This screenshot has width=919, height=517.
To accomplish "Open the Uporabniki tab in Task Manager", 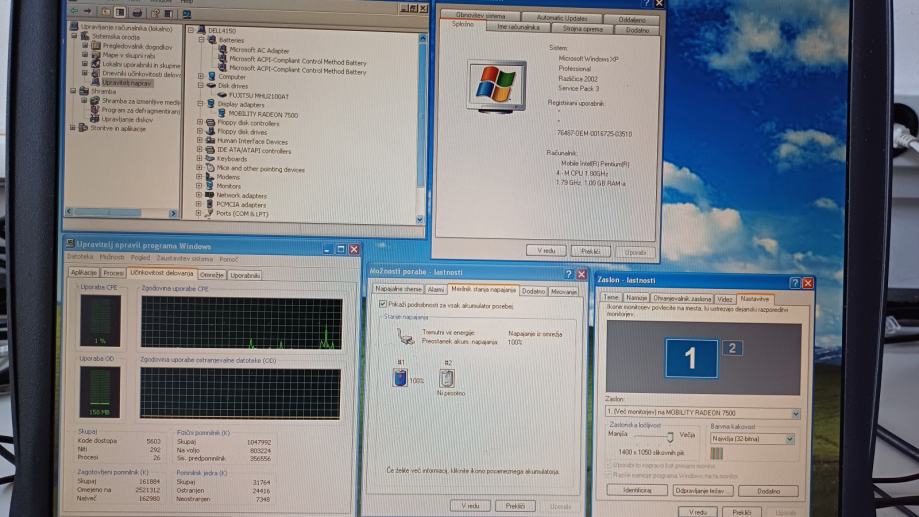I will (245, 275).
